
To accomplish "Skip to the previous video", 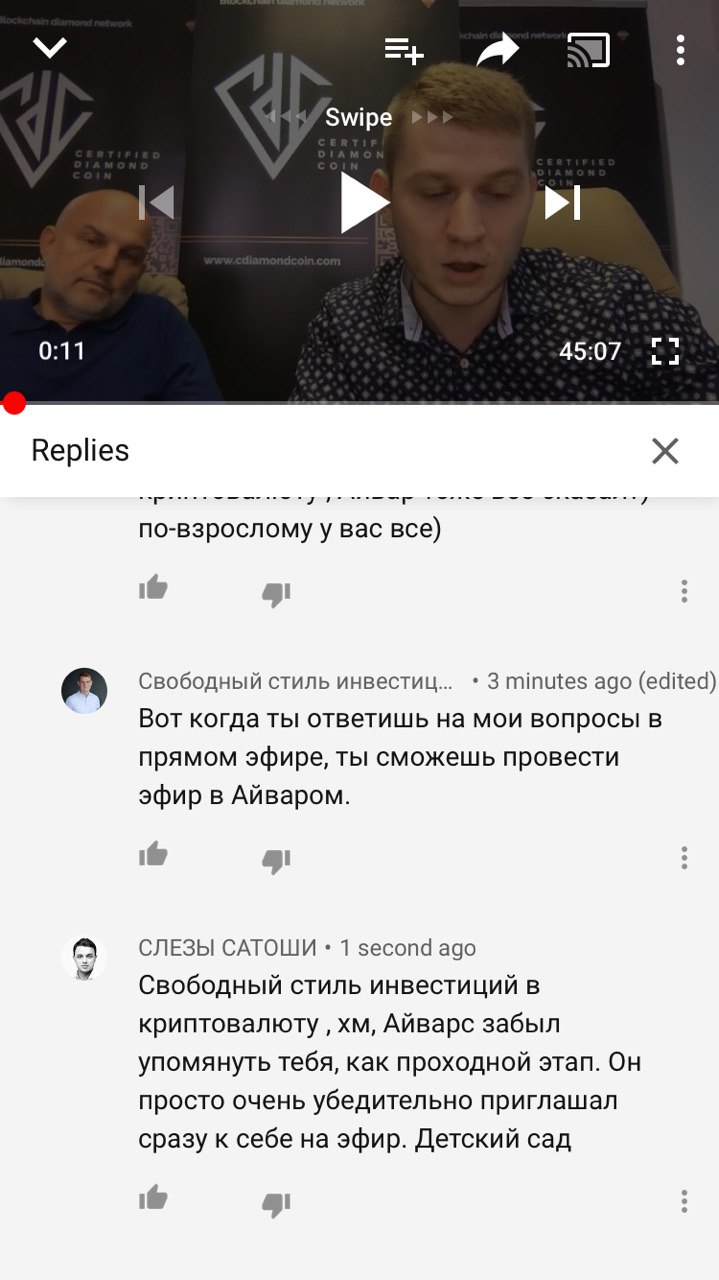I will click(156, 202).
